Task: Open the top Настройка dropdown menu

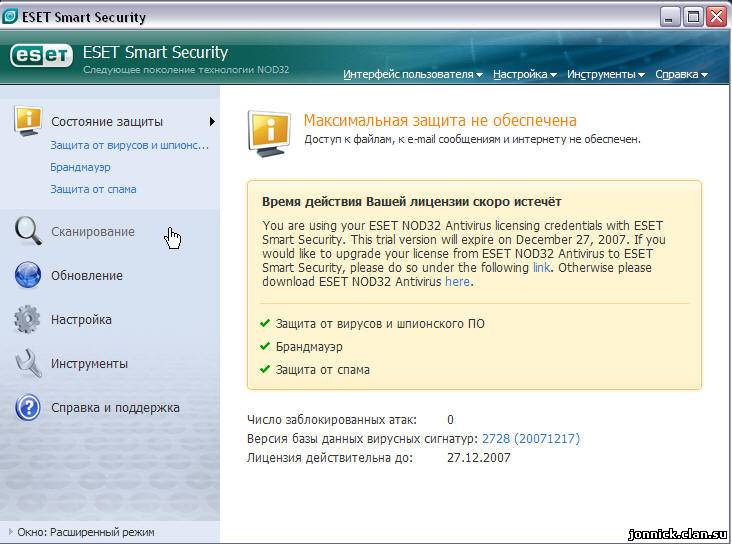Action: (525, 74)
